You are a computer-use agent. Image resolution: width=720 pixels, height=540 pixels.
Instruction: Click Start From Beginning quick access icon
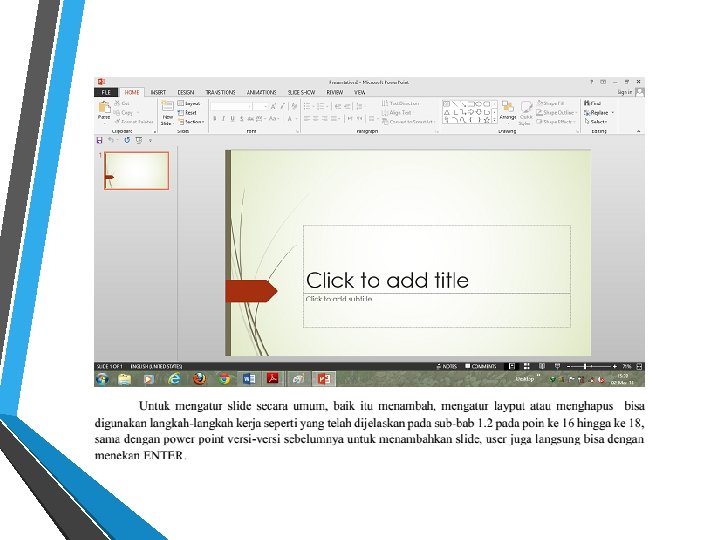[139, 140]
